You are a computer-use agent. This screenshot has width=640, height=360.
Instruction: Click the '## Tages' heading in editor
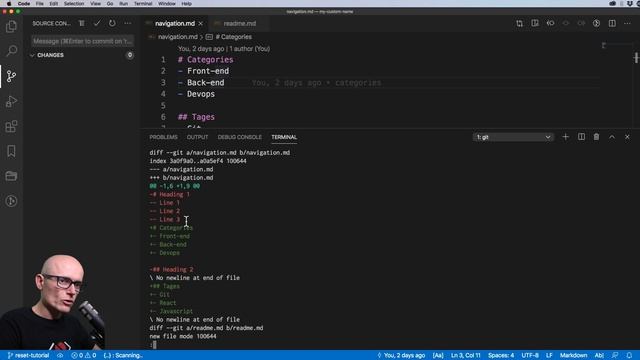pyautogui.click(x=196, y=117)
